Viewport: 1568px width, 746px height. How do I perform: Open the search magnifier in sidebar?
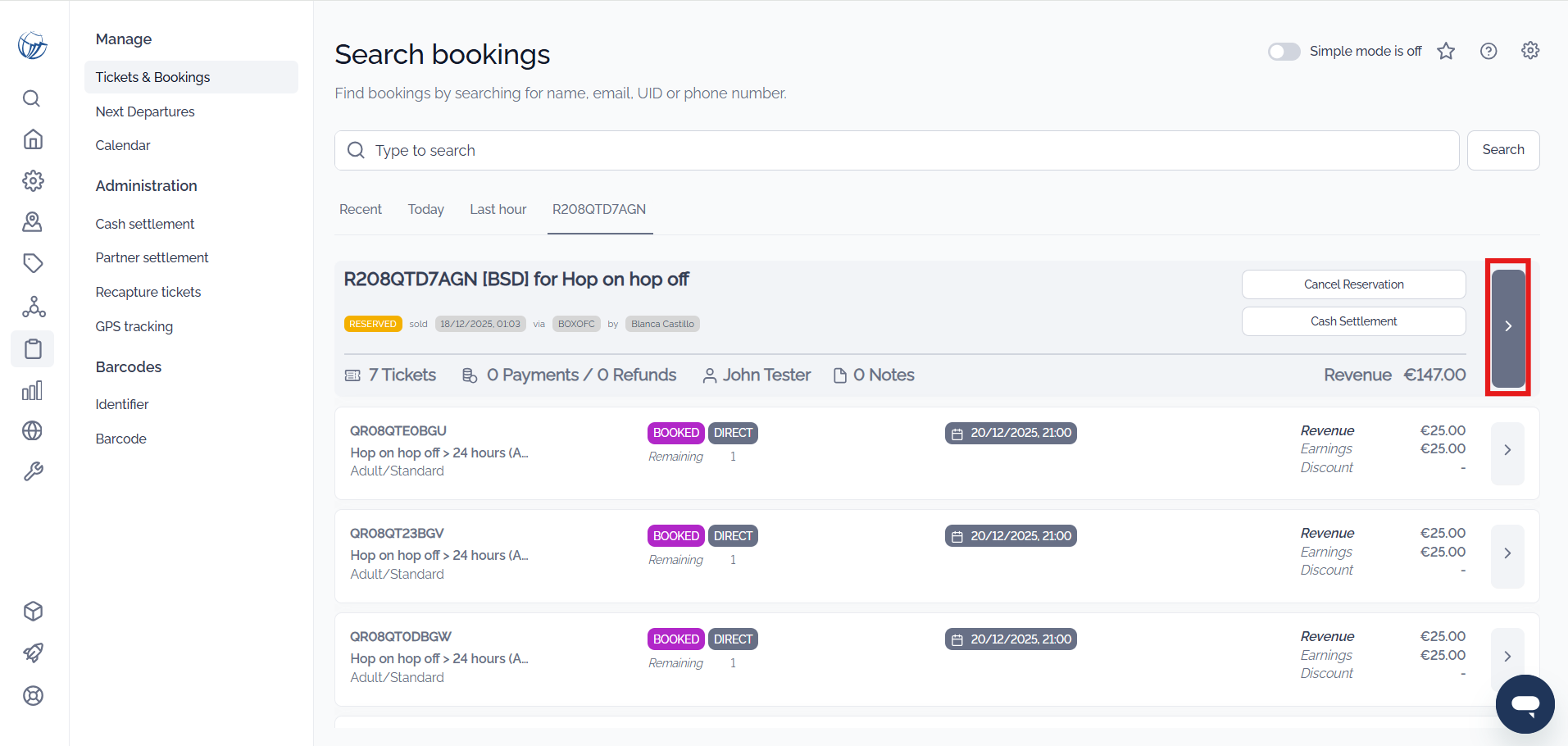click(x=32, y=98)
